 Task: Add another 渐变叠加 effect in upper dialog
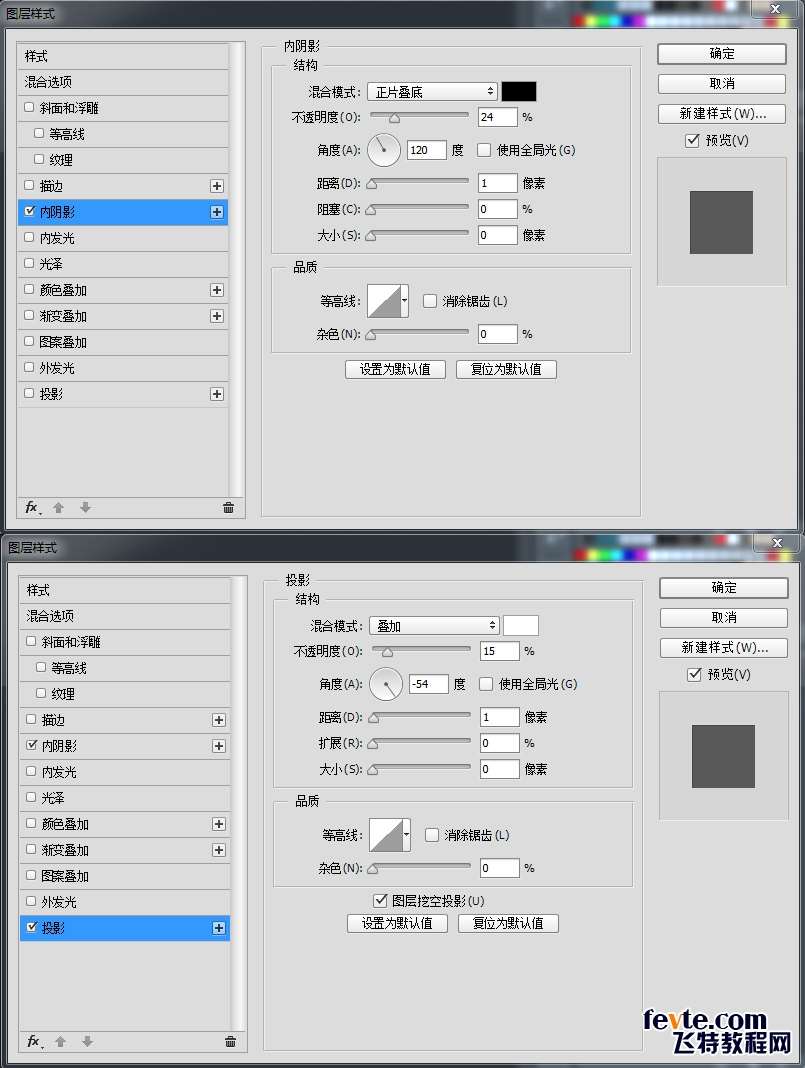217,316
